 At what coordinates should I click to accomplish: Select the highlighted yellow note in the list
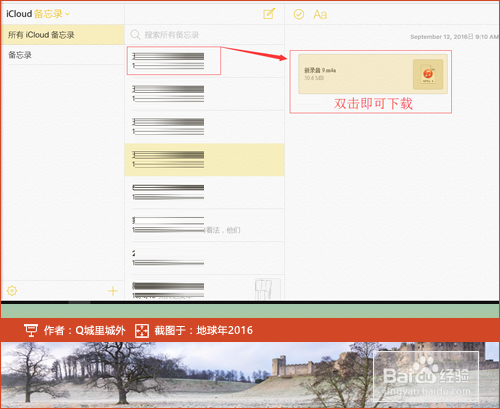[x=204, y=160]
